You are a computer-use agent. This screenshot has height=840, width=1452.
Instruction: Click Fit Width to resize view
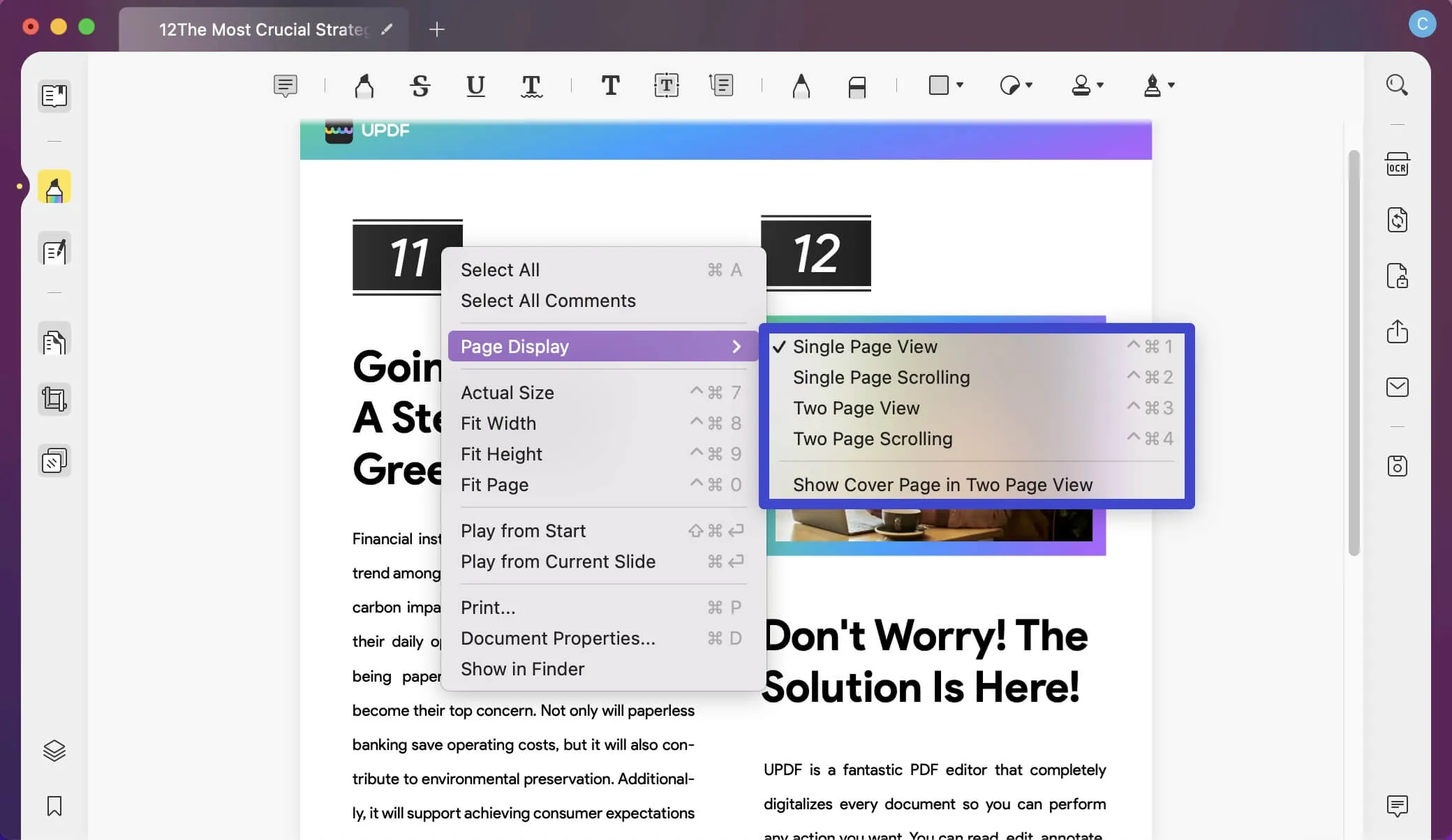coord(498,422)
